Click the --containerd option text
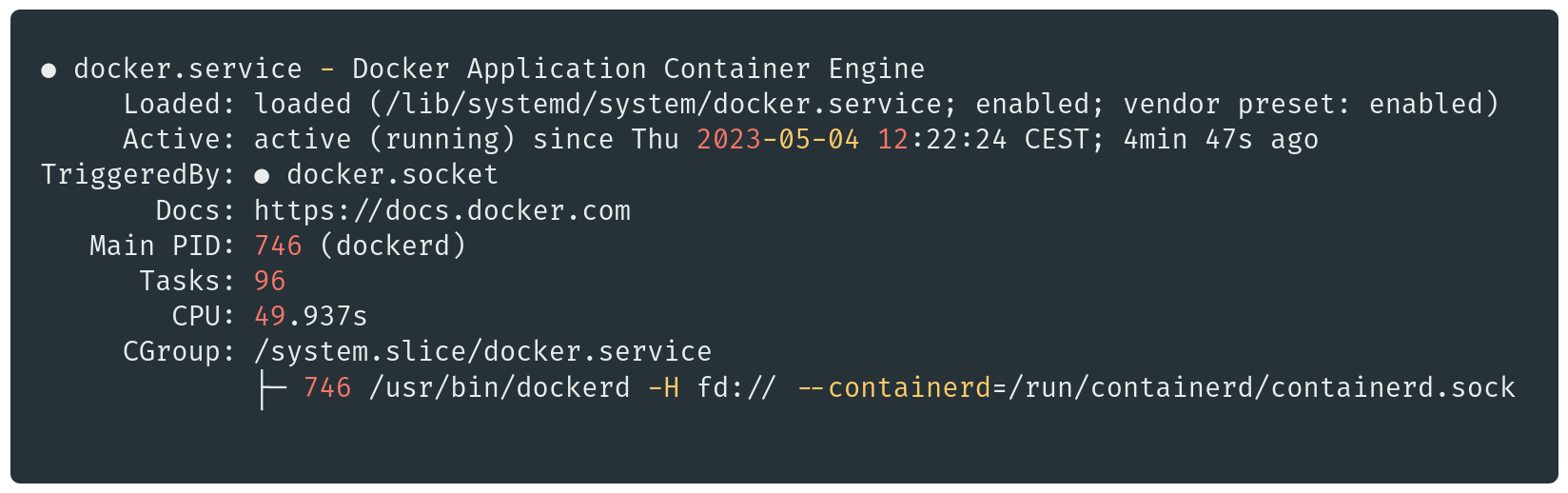This screenshot has width=1568, height=493. click(x=894, y=387)
